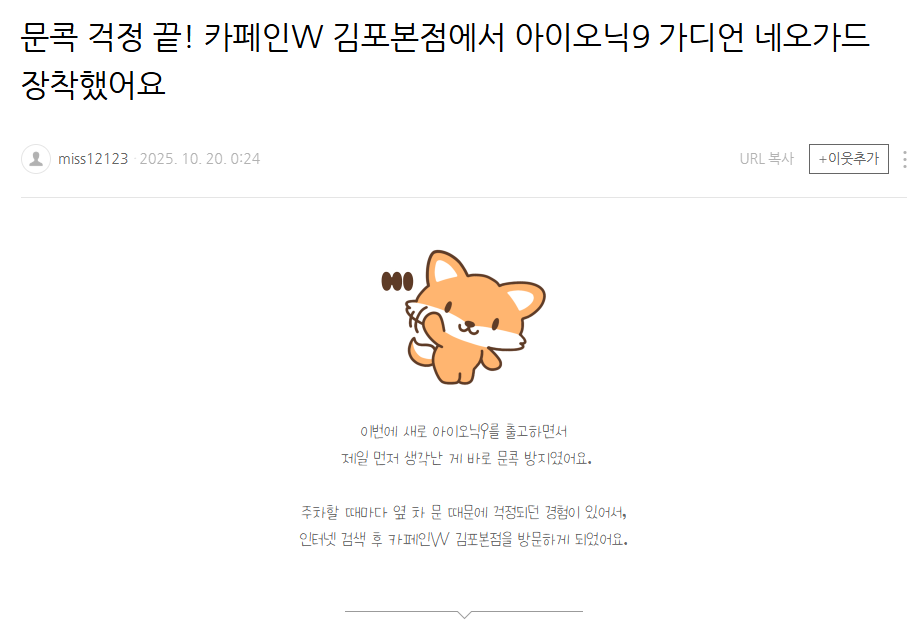The width and height of the screenshot is (914, 633).
Task: Click the sentence '제일 먼저 생각난 게 바로 문콕 방지였어요'
Action: (x=466, y=458)
